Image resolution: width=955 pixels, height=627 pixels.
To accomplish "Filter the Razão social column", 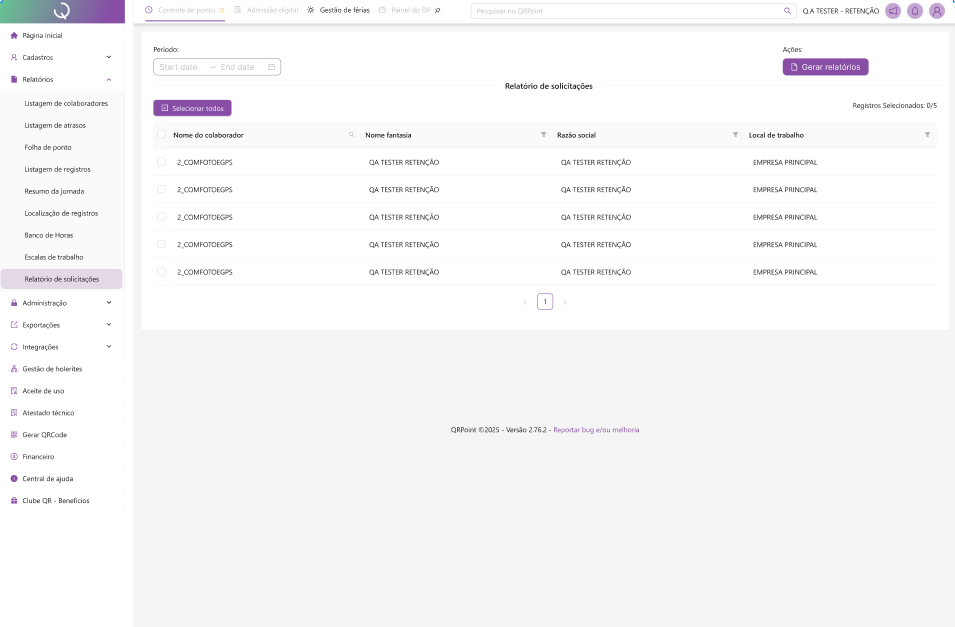I will coord(735,135).
